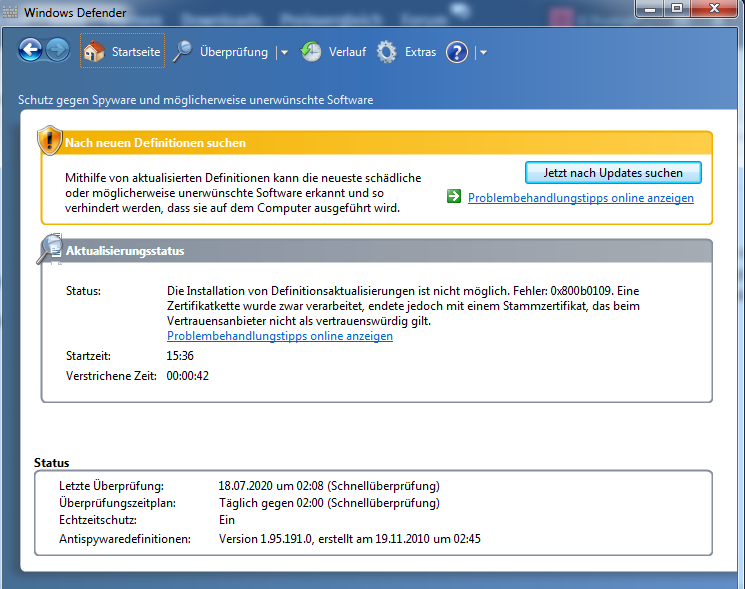Click the Aktualisierungsstatus magnifier icon

click(x=50, y=248)
